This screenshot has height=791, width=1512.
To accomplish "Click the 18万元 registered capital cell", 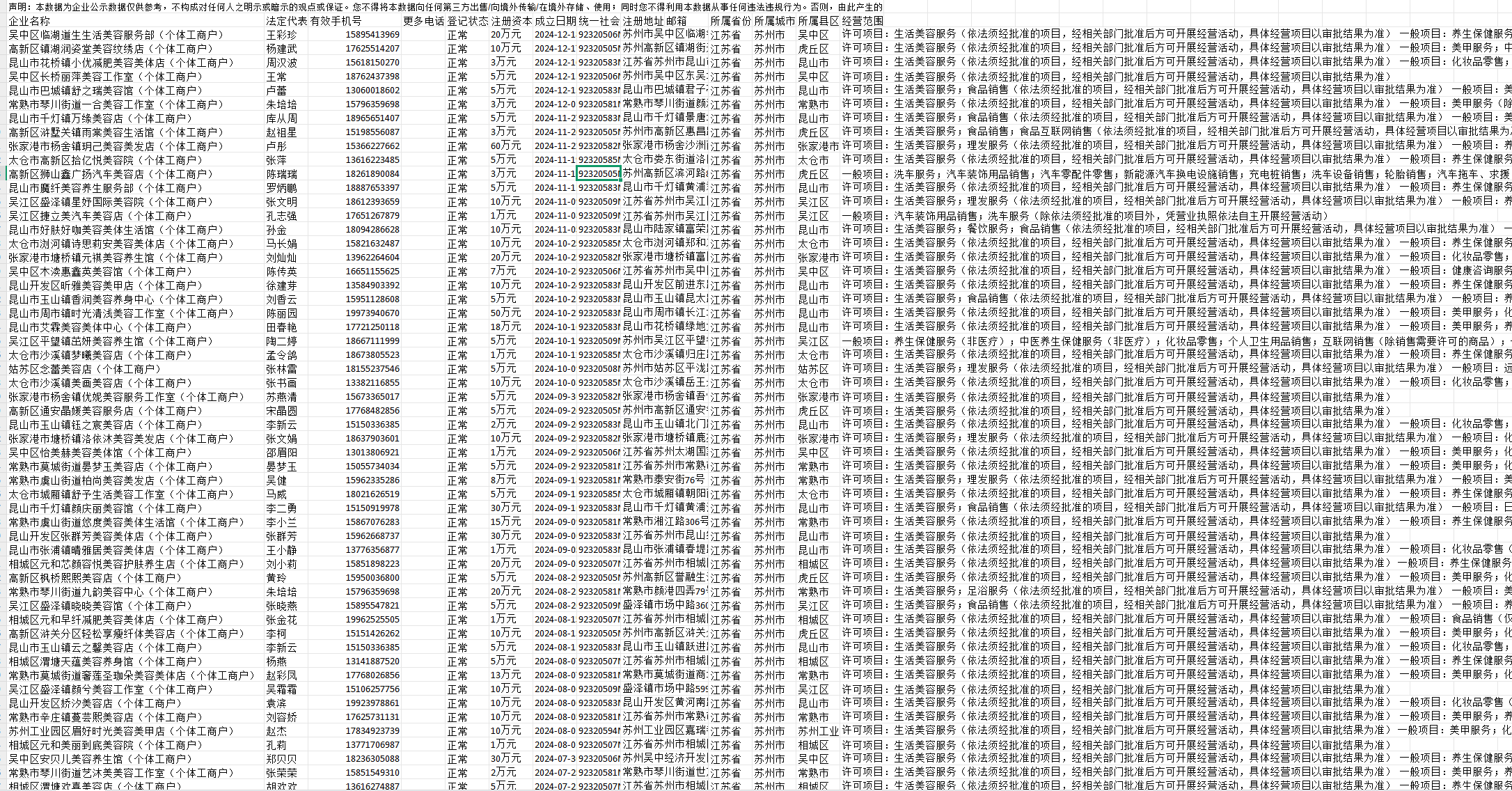I will point(505,327).
